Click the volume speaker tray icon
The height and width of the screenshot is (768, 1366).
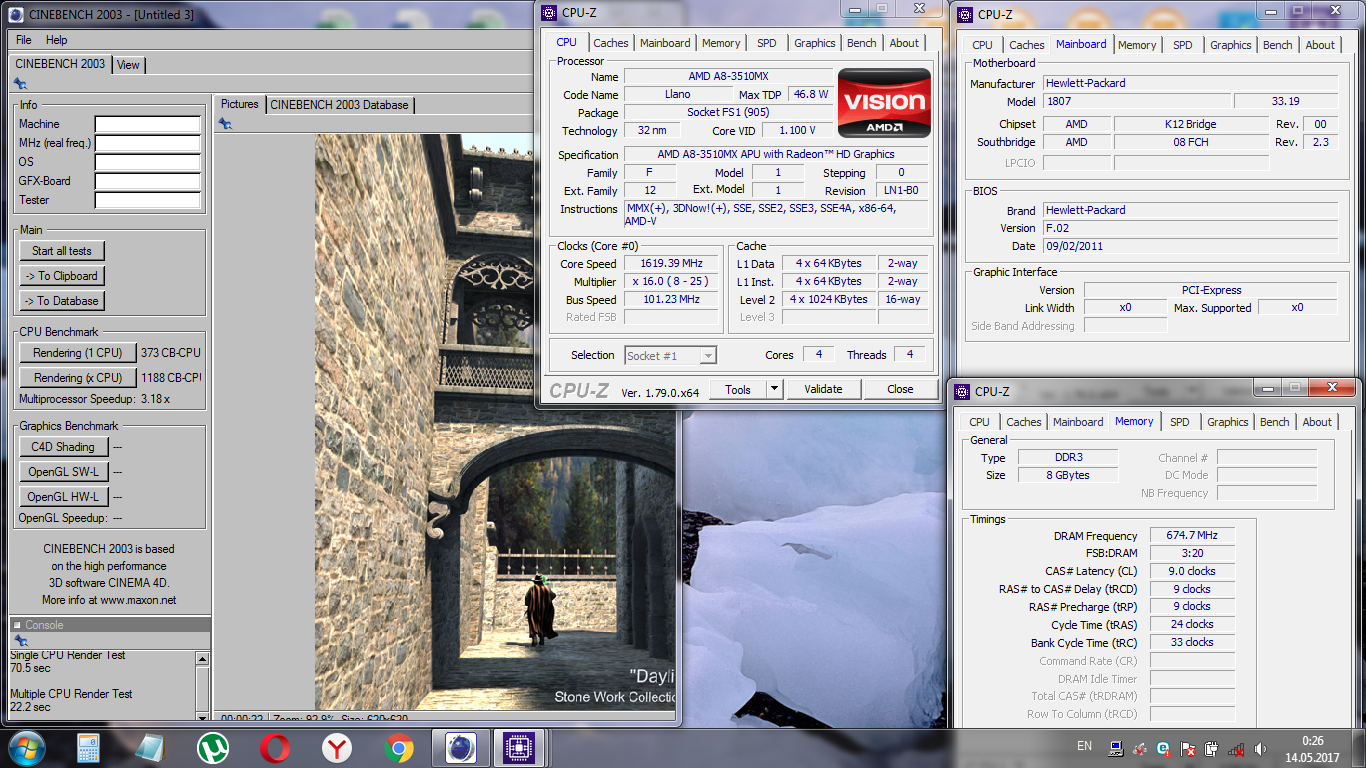pyautogui.click(x=1260, y=747)
